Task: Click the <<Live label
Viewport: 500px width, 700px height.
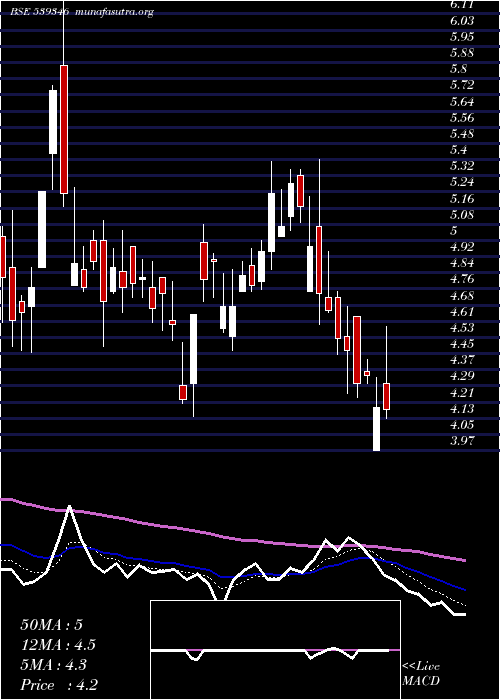Action: pyautogui.click(x=421, y=667)
